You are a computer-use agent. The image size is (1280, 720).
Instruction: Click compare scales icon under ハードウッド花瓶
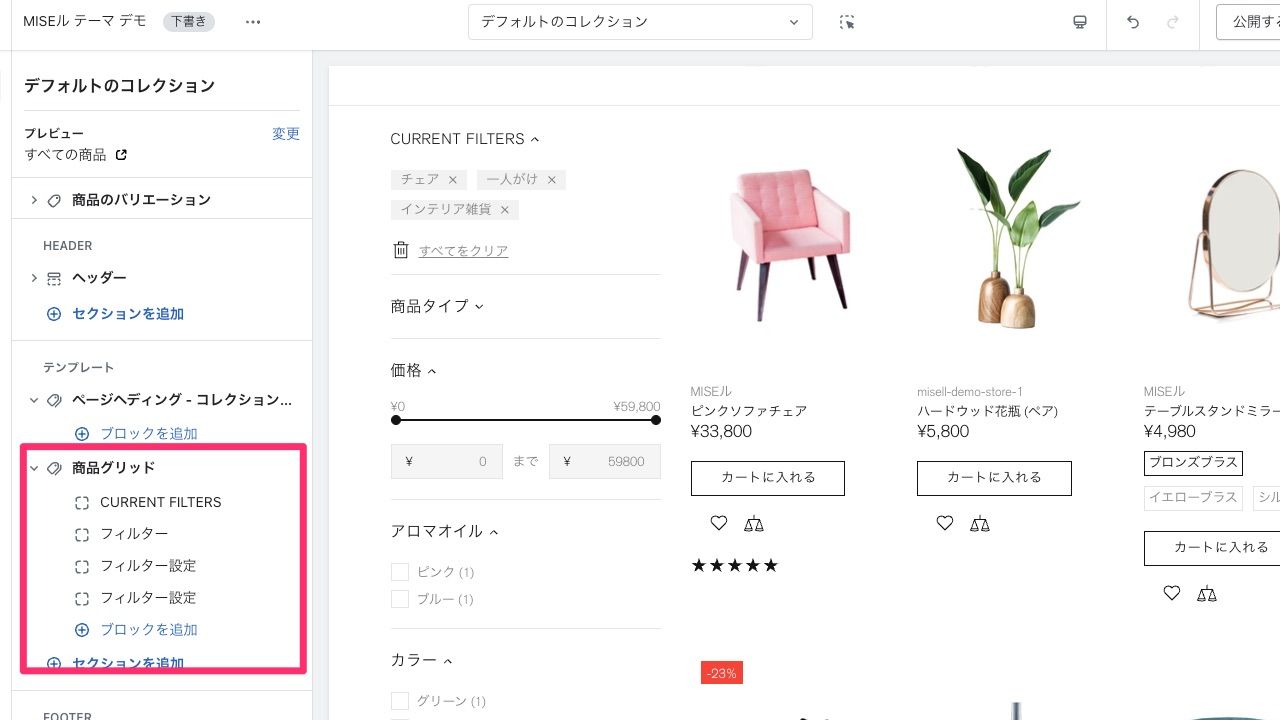pos(980,523)
